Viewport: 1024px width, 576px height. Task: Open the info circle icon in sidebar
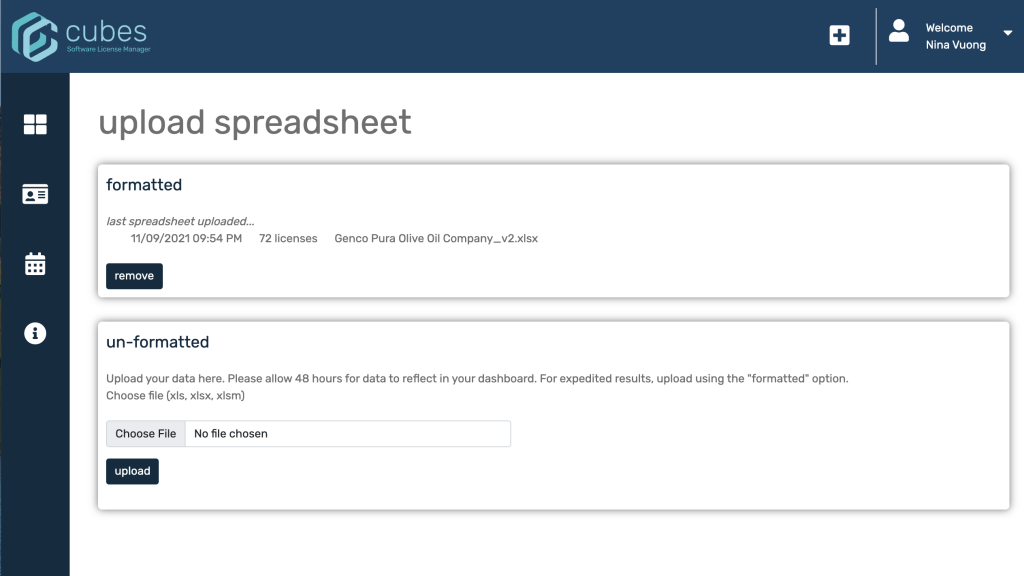pyautogui.click(x=35, y=334)
